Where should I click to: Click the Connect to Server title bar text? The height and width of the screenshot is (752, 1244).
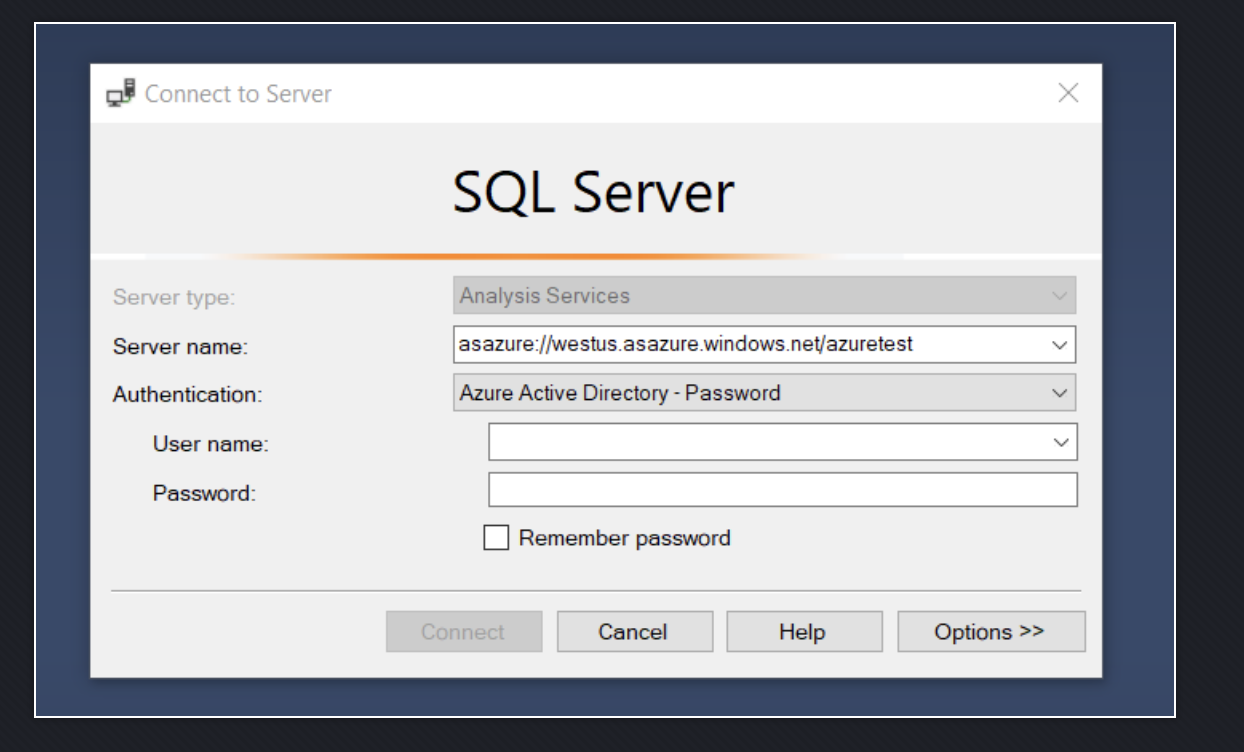click(238, 94)
